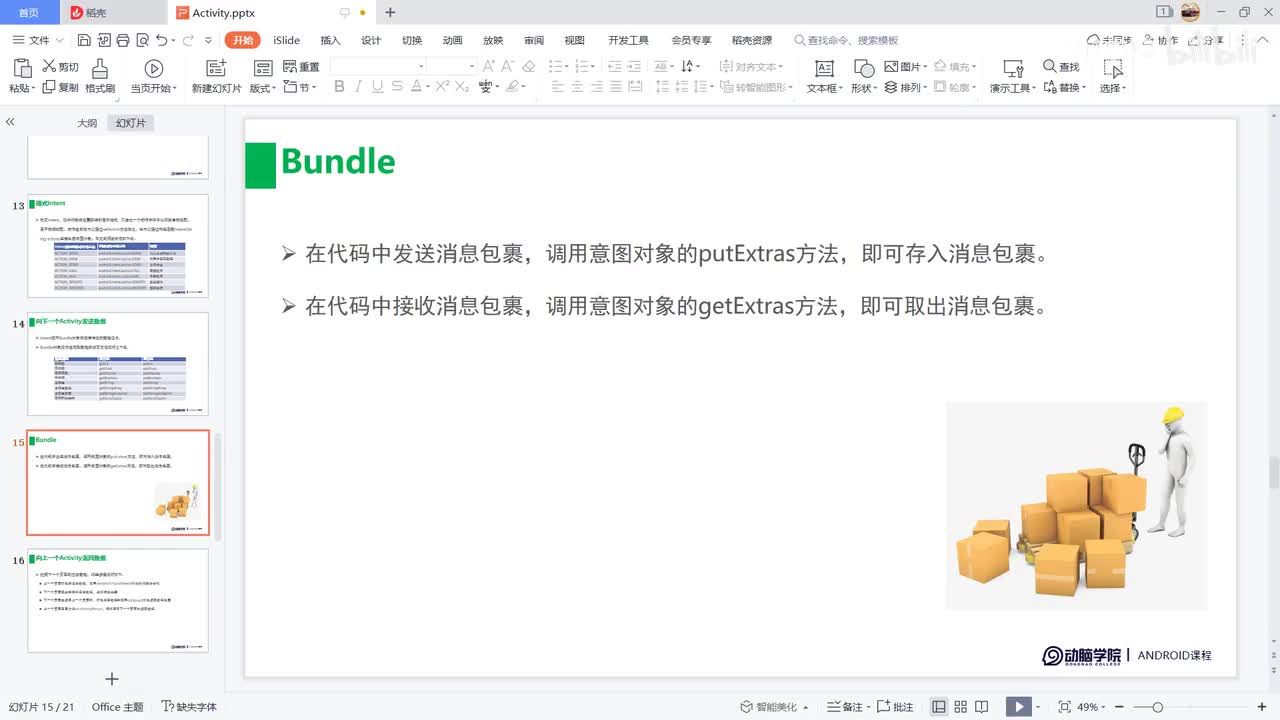Open the iSlide ribbon tab

[286, 40]
